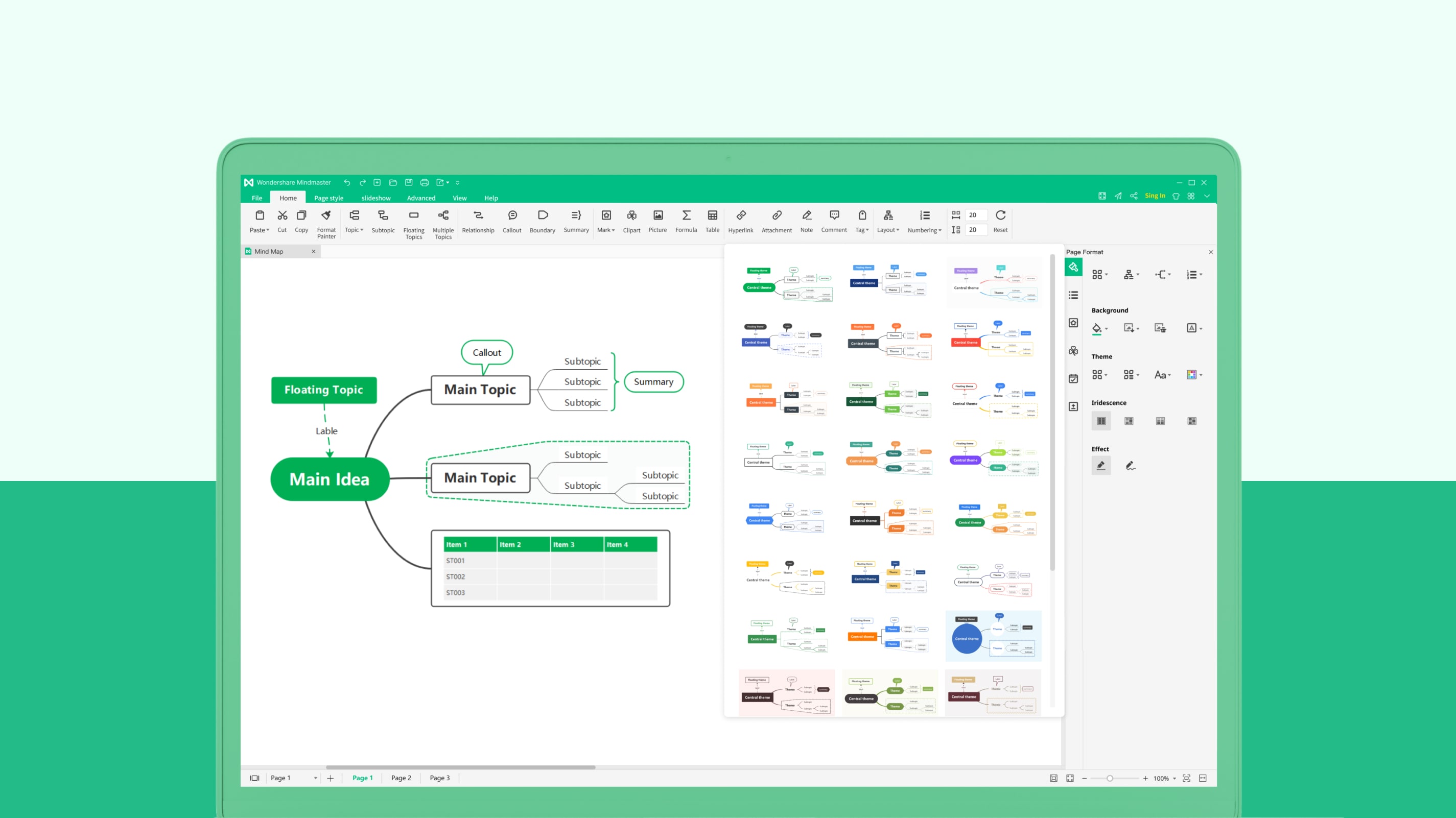Open the Theme color palette swatch
The width and height of the screenshot is (1456, 818).
coord(1194,375)
